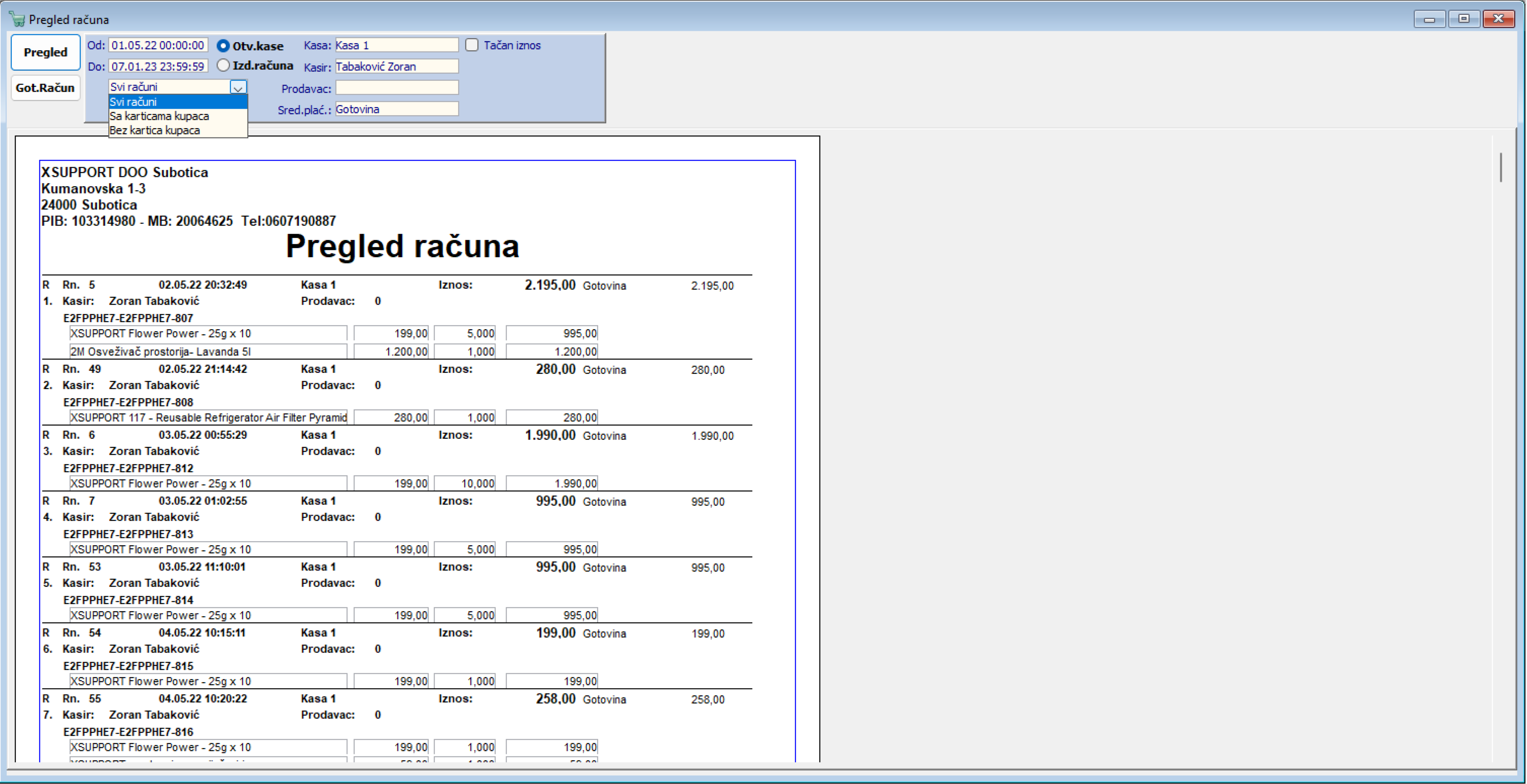Viewport: 1527px width, 784px height.
Task: Click the 'Pregled računa' report heading
Action: (x=403, y=247)
